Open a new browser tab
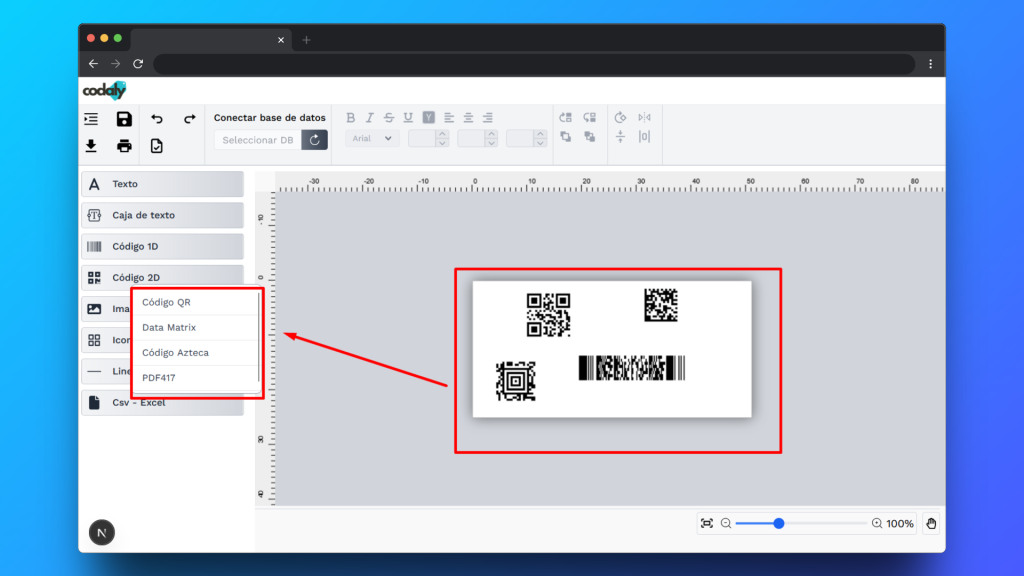Viewport: 1024px width, 576px height. tap(306, 40)
